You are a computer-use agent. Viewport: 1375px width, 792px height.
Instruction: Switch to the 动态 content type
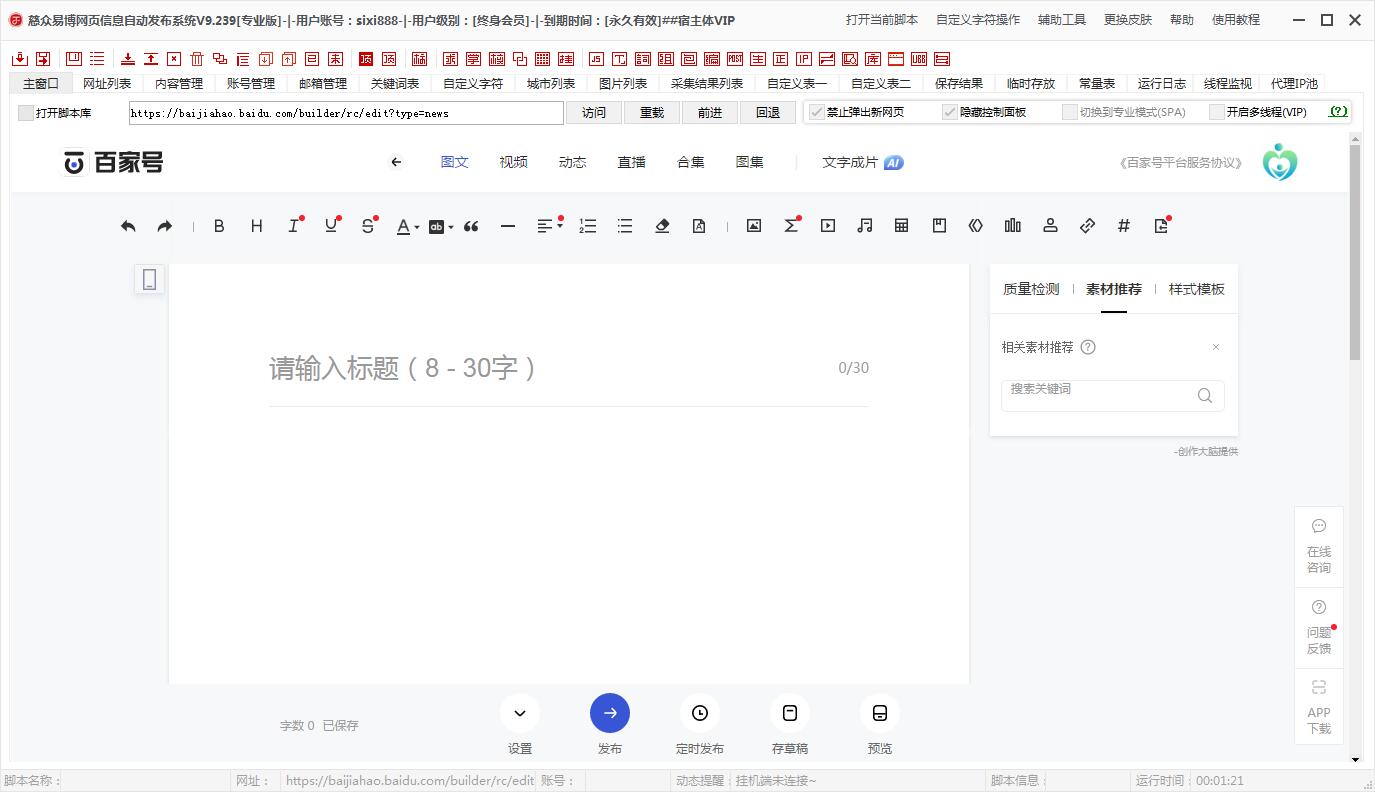573,162
